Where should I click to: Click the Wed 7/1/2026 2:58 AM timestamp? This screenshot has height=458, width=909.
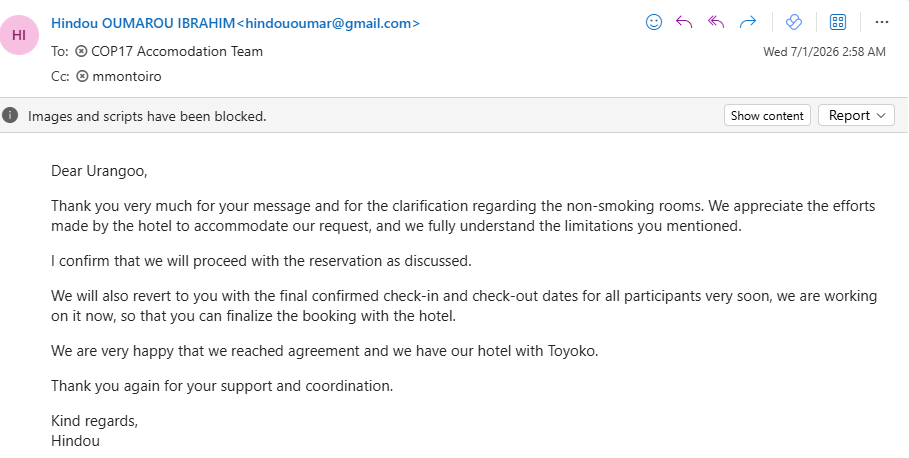[x=824, y=52]
